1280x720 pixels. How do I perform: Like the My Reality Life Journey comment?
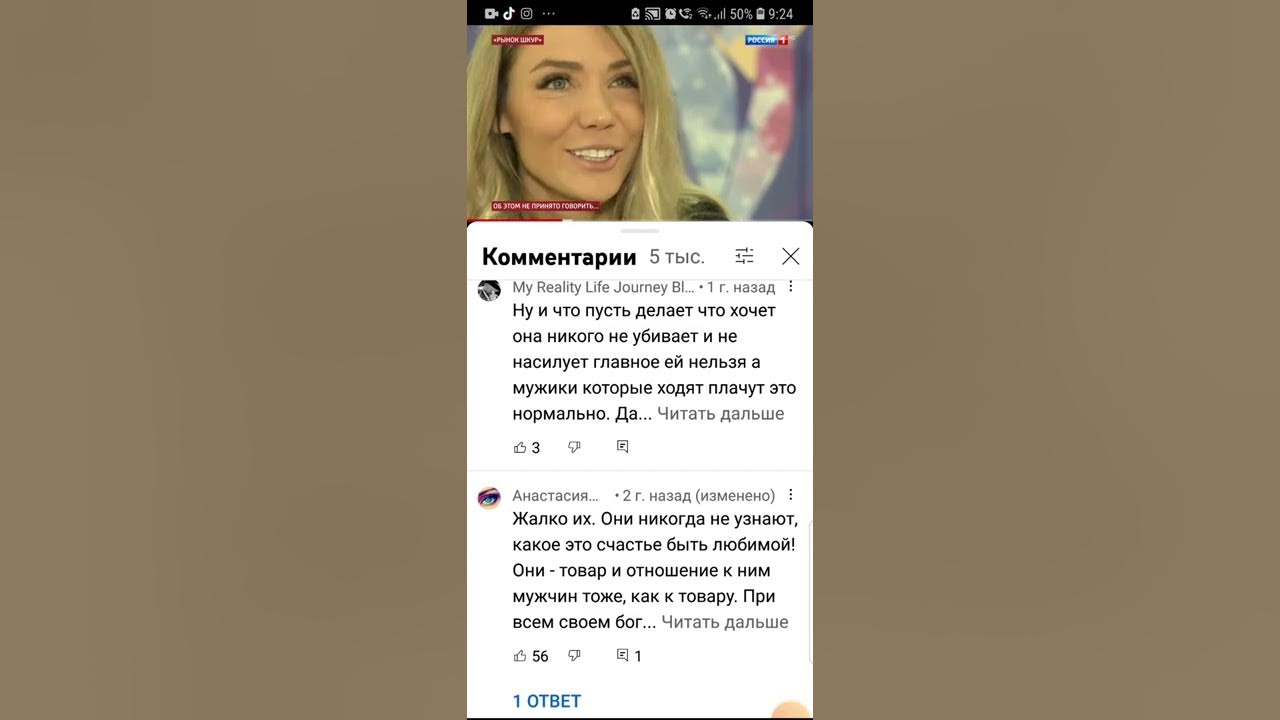pyautogui.click(x=520, y=447)
